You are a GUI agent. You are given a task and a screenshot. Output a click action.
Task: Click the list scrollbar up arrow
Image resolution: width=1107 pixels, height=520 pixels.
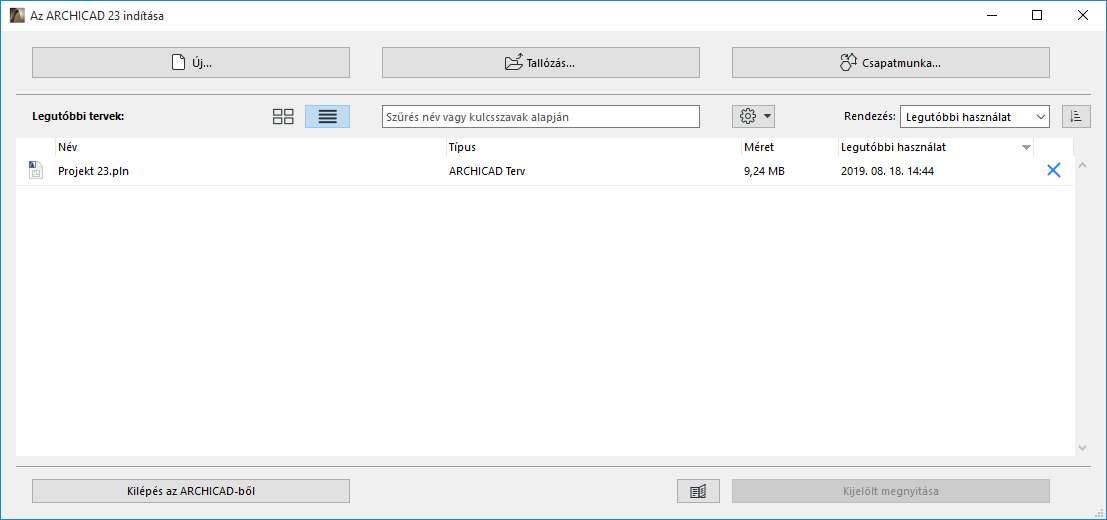point(1083,166)
